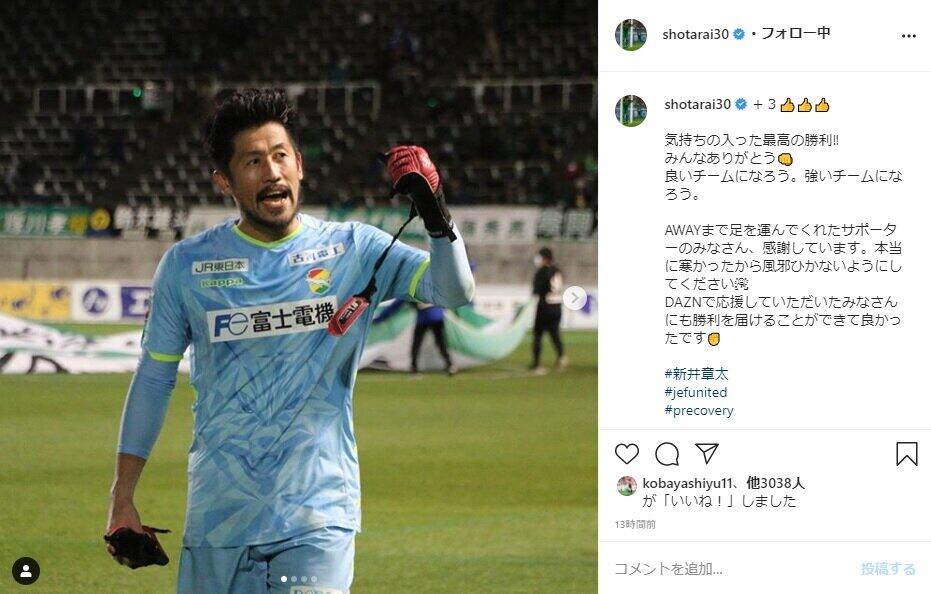Click 投稿する post button

click(x=888, y=569)
